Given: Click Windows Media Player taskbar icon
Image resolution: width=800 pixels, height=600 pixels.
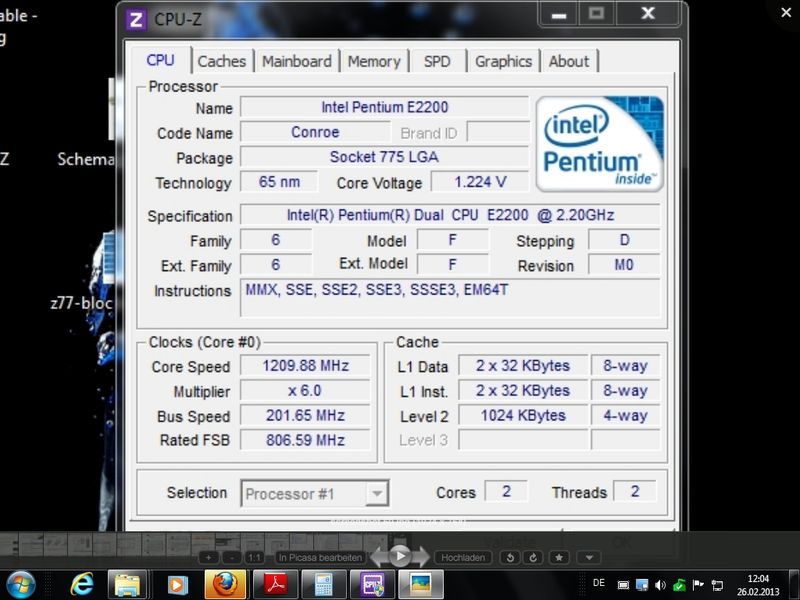Looking at the screenshot, I should click(177, 584).
